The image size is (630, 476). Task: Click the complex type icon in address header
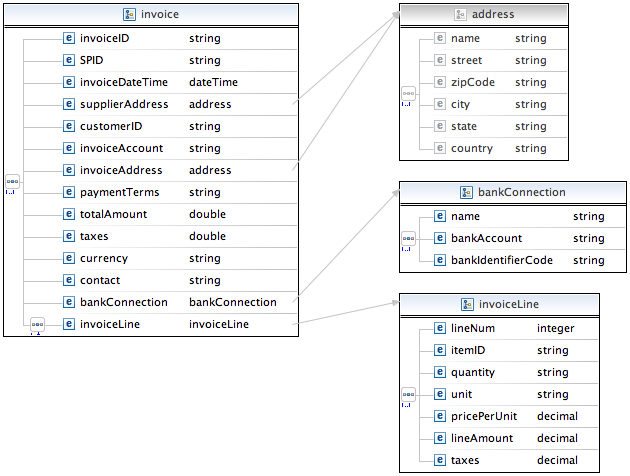tap(460, 15)
